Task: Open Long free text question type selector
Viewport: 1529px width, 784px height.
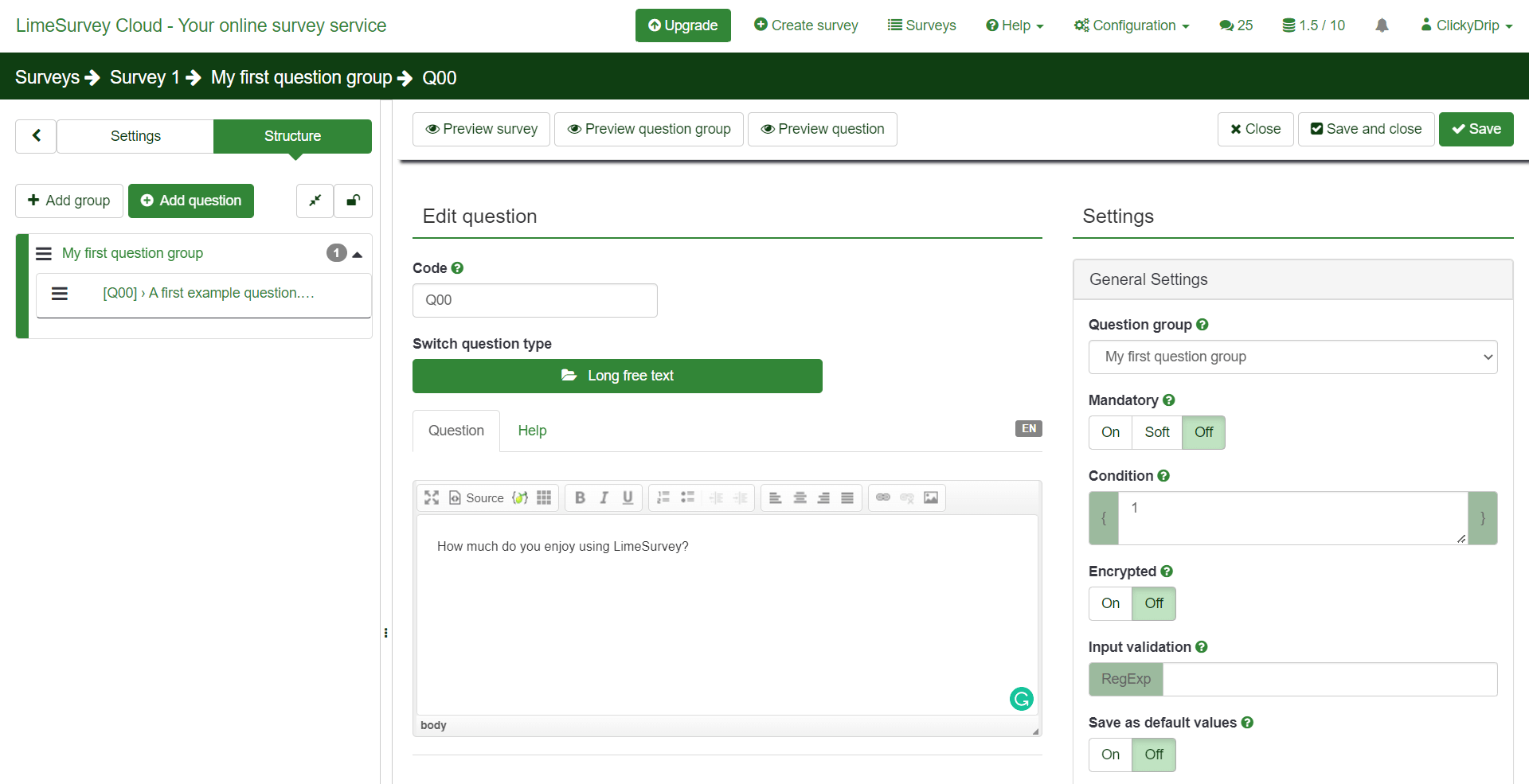Action: (617, 376)
